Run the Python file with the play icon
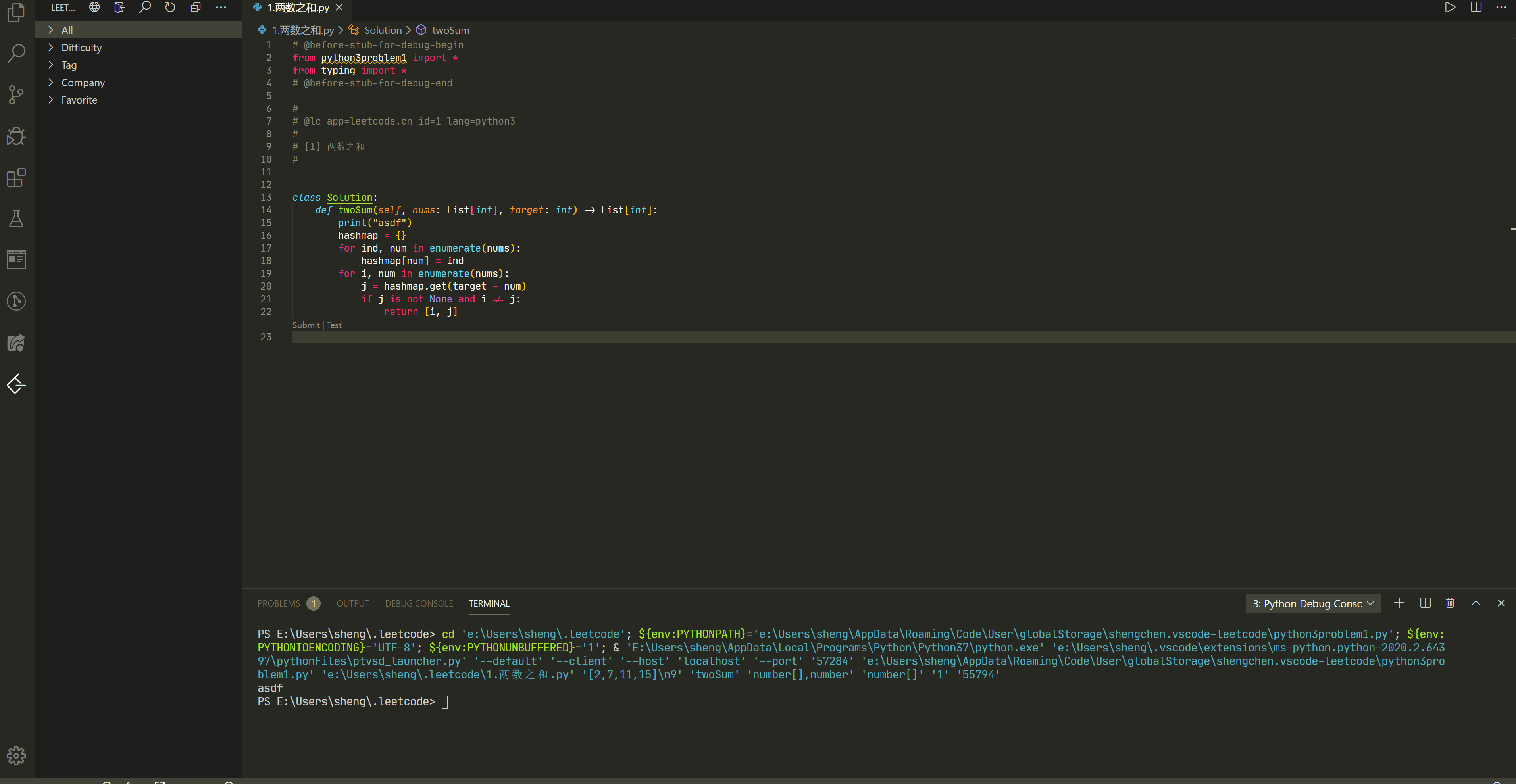1516x784 pixels. 1450,7
